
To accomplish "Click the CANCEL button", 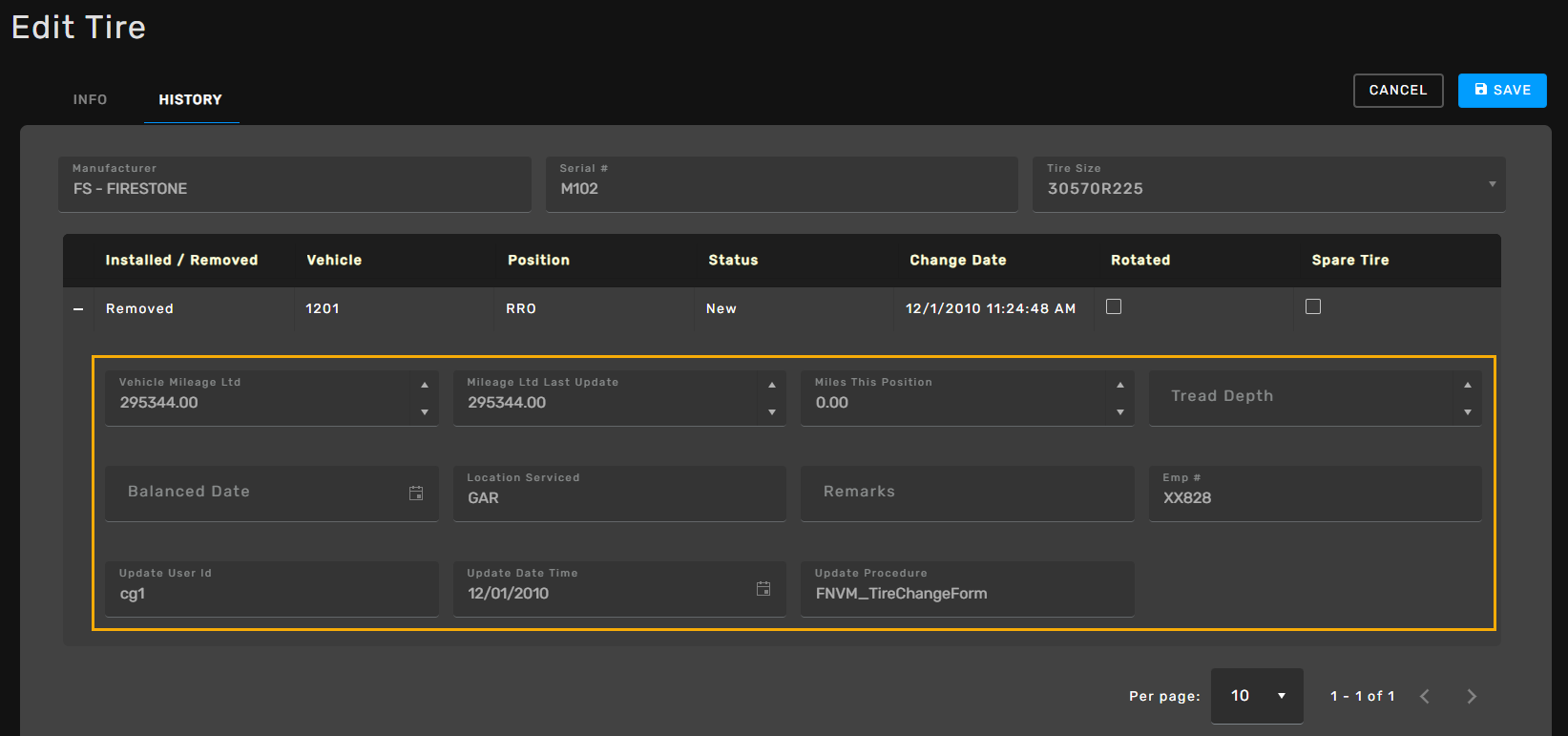I will (x=1397, y=90).
